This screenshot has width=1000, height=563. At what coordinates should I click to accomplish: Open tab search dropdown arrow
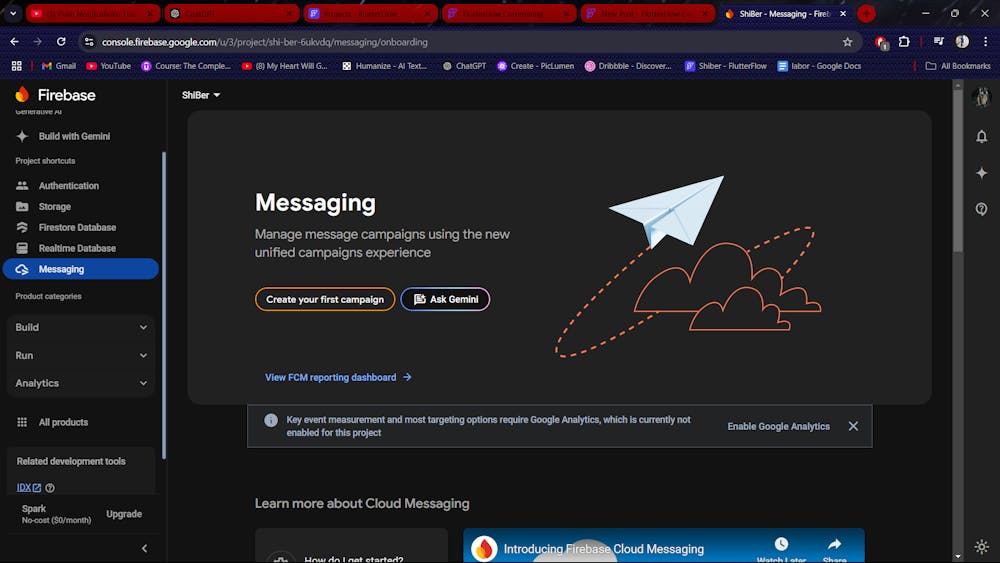point(13,13)
